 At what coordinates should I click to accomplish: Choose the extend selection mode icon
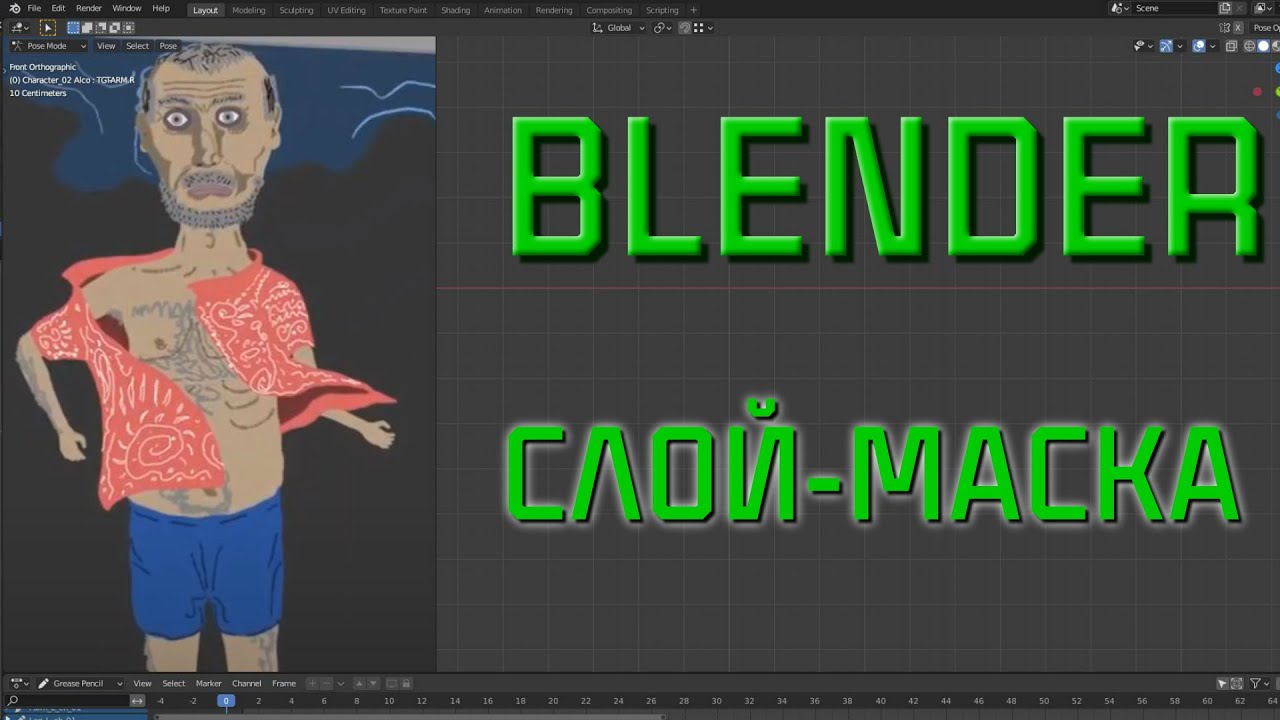click(87, 28)
